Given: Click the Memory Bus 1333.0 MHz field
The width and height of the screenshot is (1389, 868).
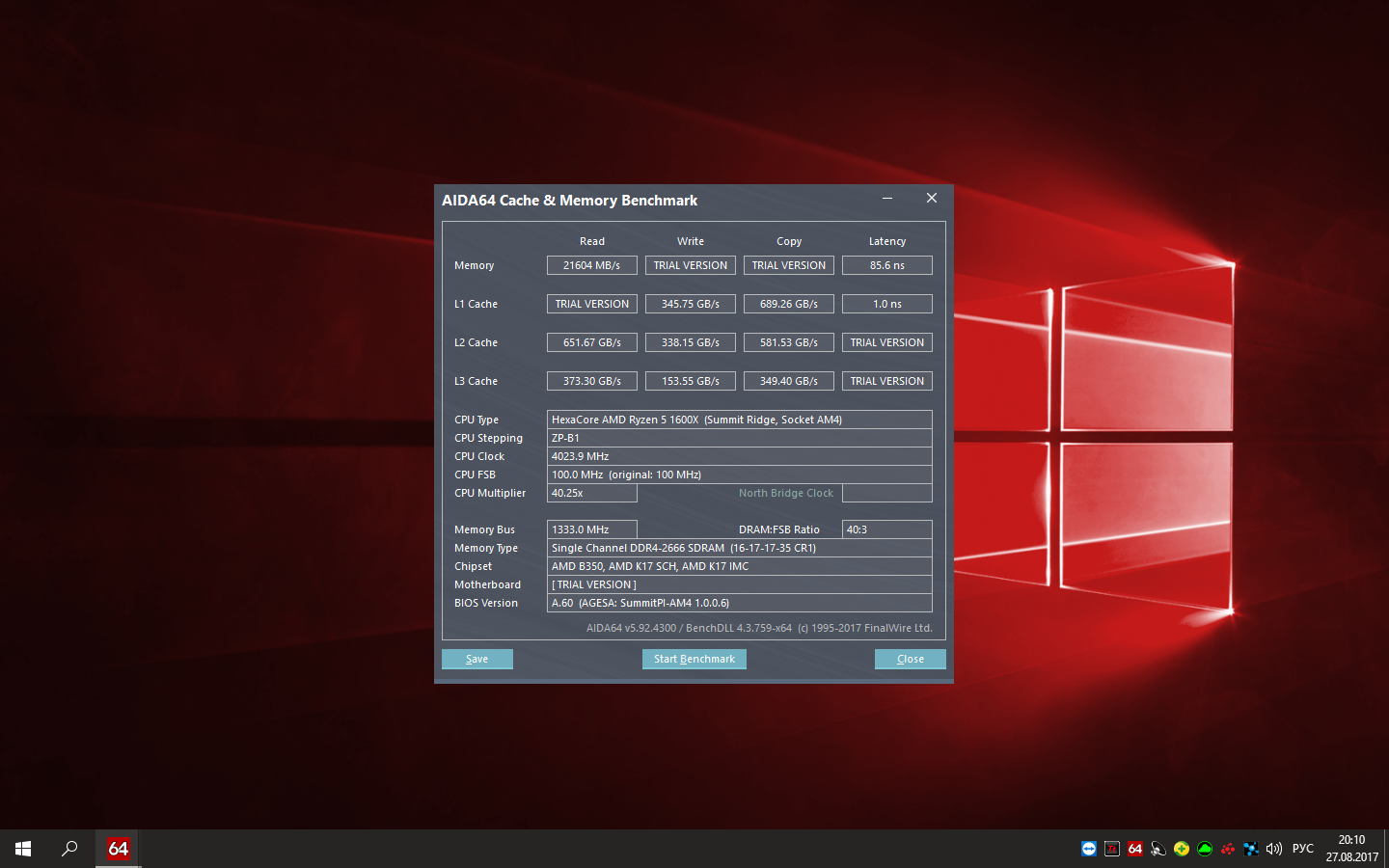Looking at the screenshot, I should 591,529.
